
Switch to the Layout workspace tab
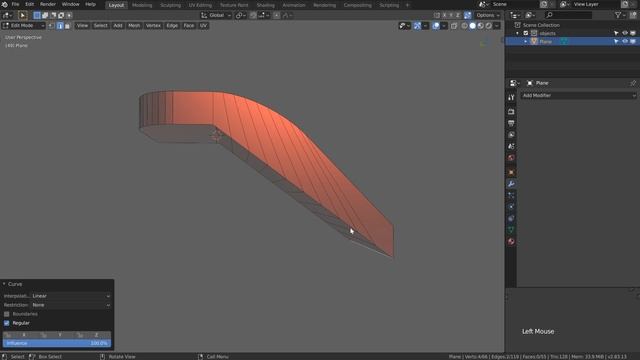tap(116, 5)
